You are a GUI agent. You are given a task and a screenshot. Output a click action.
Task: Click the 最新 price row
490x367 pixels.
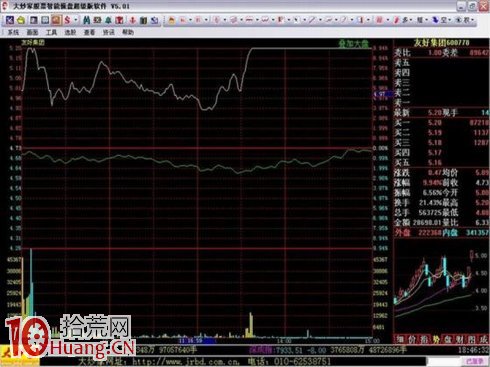click(x=441, y=113)
